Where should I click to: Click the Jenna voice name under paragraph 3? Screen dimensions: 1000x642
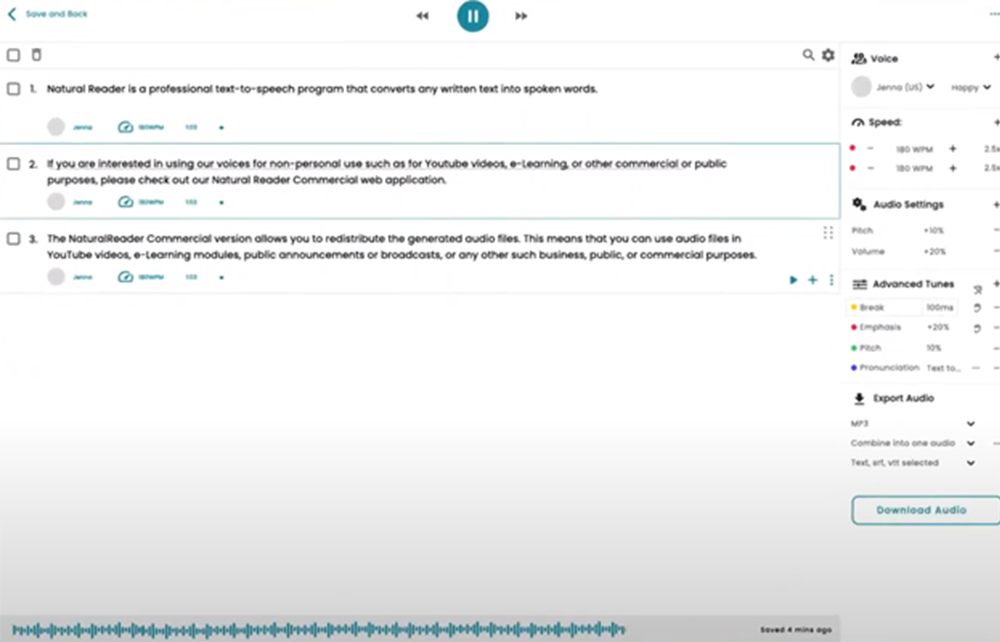click(x=82, y=277)
